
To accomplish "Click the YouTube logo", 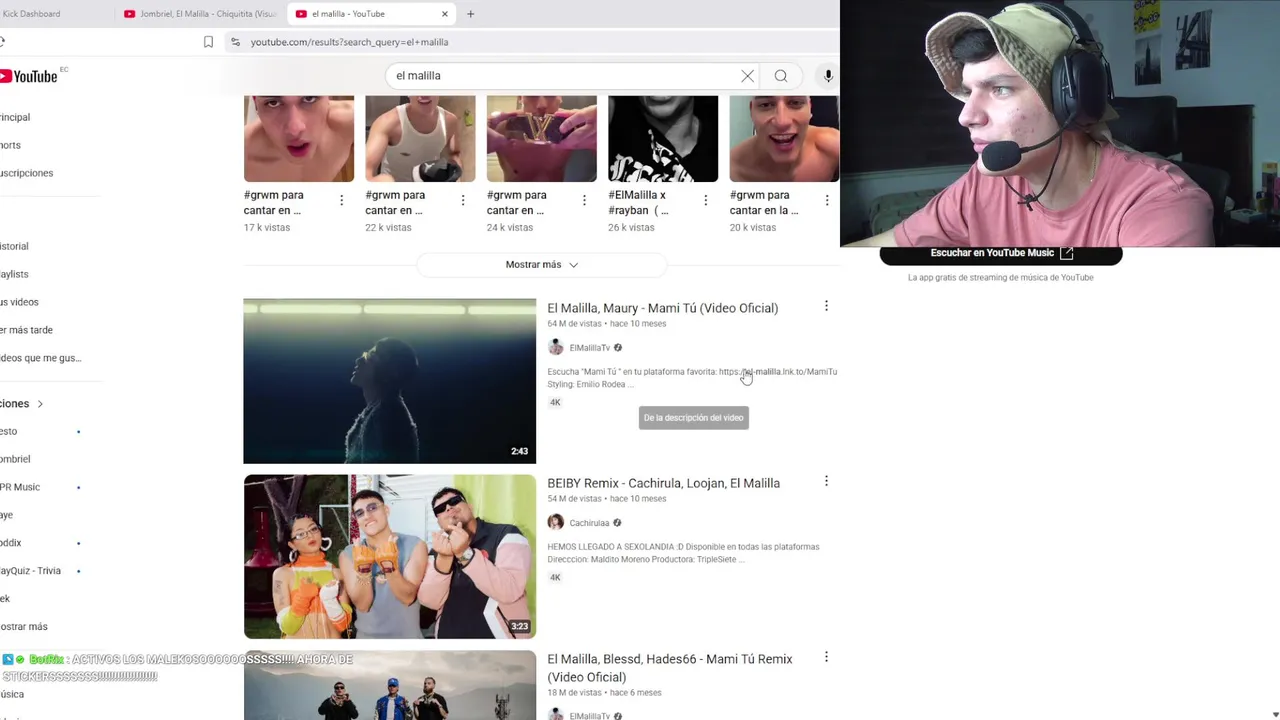I will pos(29,76).
